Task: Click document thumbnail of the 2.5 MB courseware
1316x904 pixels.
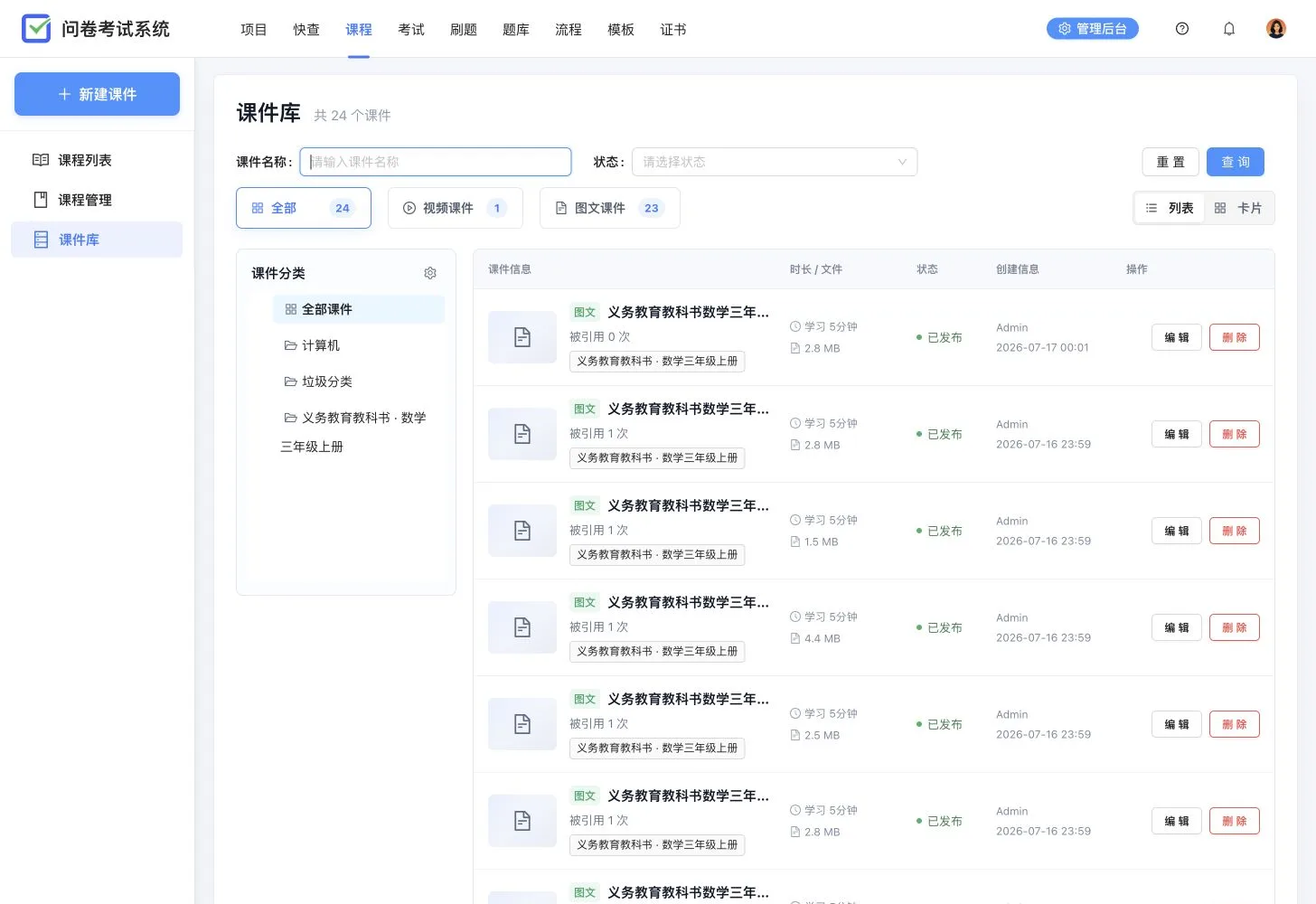Action: 522,724
